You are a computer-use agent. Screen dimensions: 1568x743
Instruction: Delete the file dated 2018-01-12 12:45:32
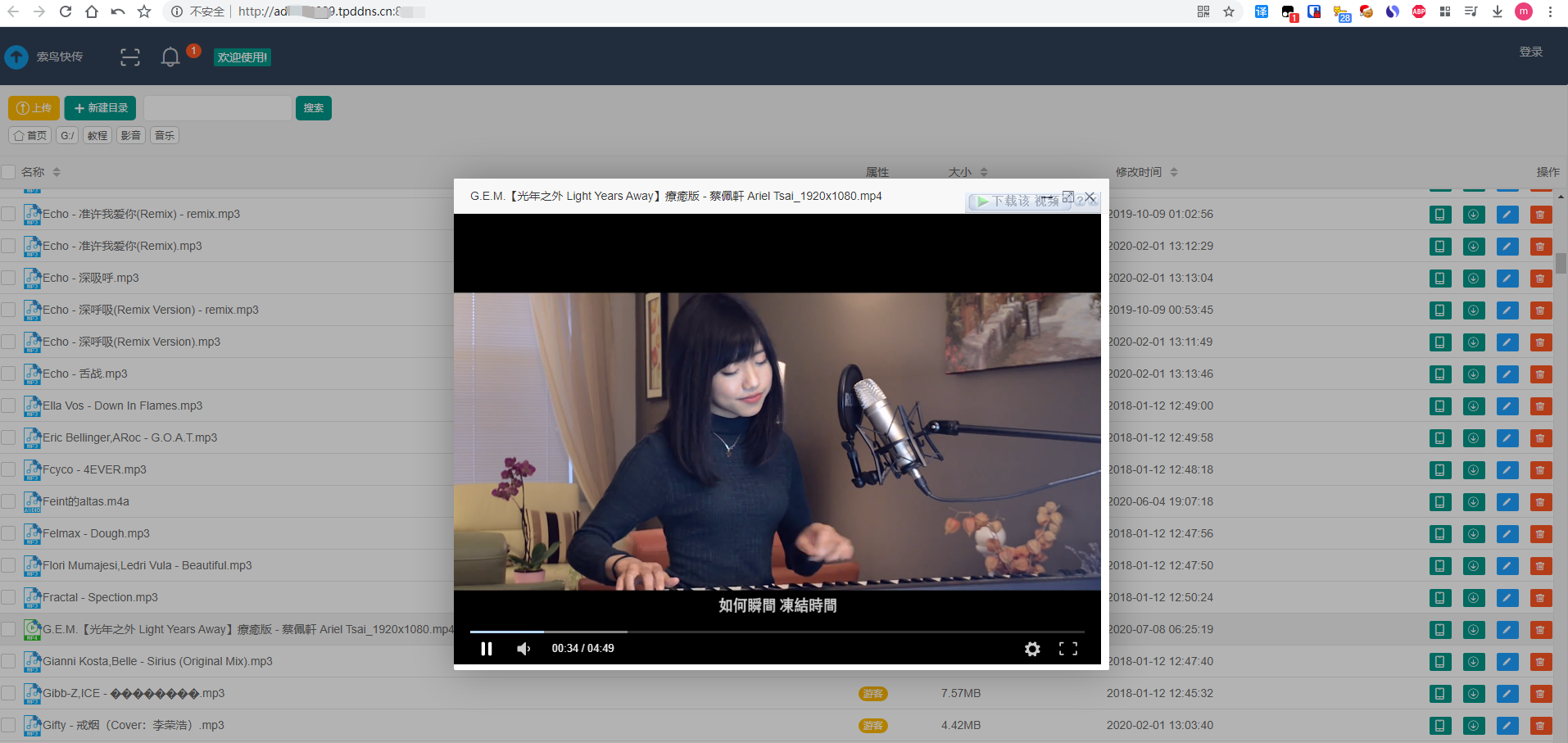[x=1541, y=694]
